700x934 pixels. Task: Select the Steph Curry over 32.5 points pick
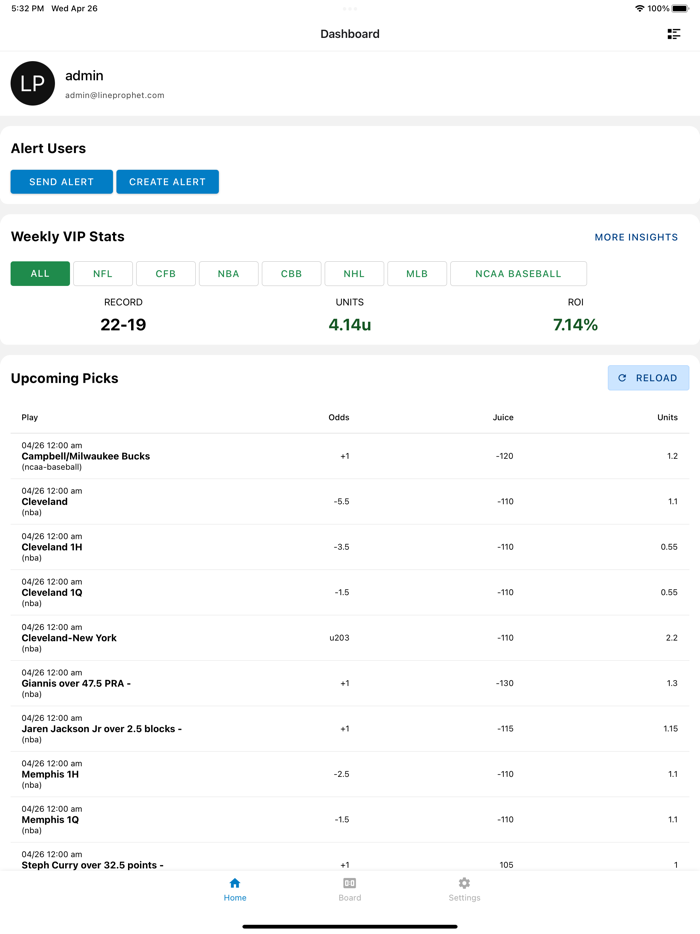tap(350, 858)
